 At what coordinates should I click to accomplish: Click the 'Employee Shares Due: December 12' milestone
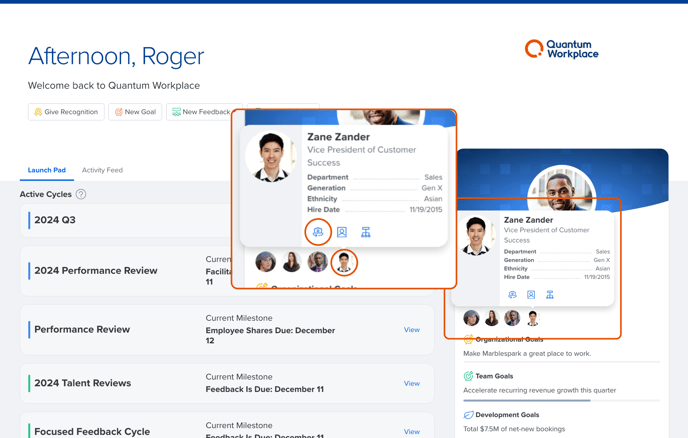(270, 335)
